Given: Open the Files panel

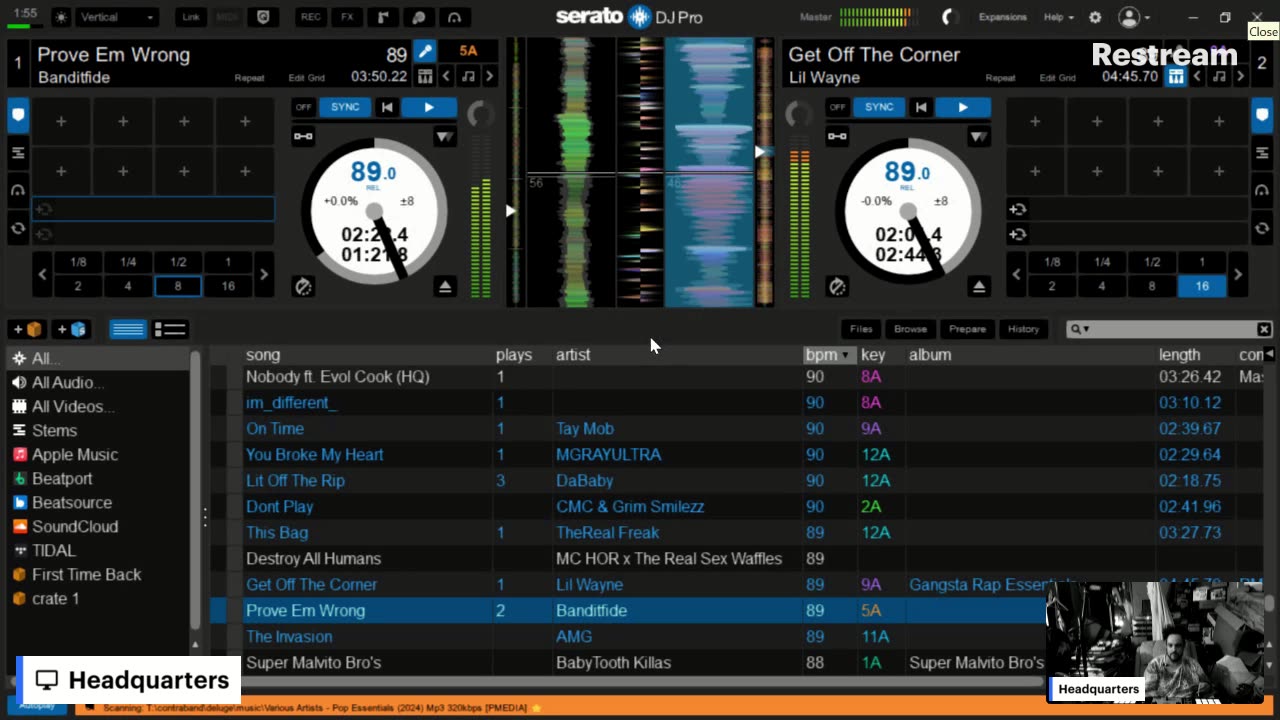Looking at the screenshot, I should pos(861,329).
